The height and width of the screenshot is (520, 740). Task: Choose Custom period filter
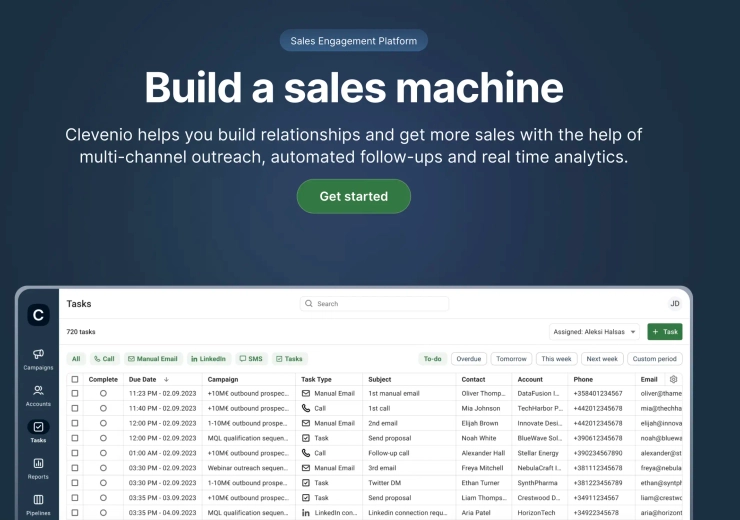coord(655,359)
